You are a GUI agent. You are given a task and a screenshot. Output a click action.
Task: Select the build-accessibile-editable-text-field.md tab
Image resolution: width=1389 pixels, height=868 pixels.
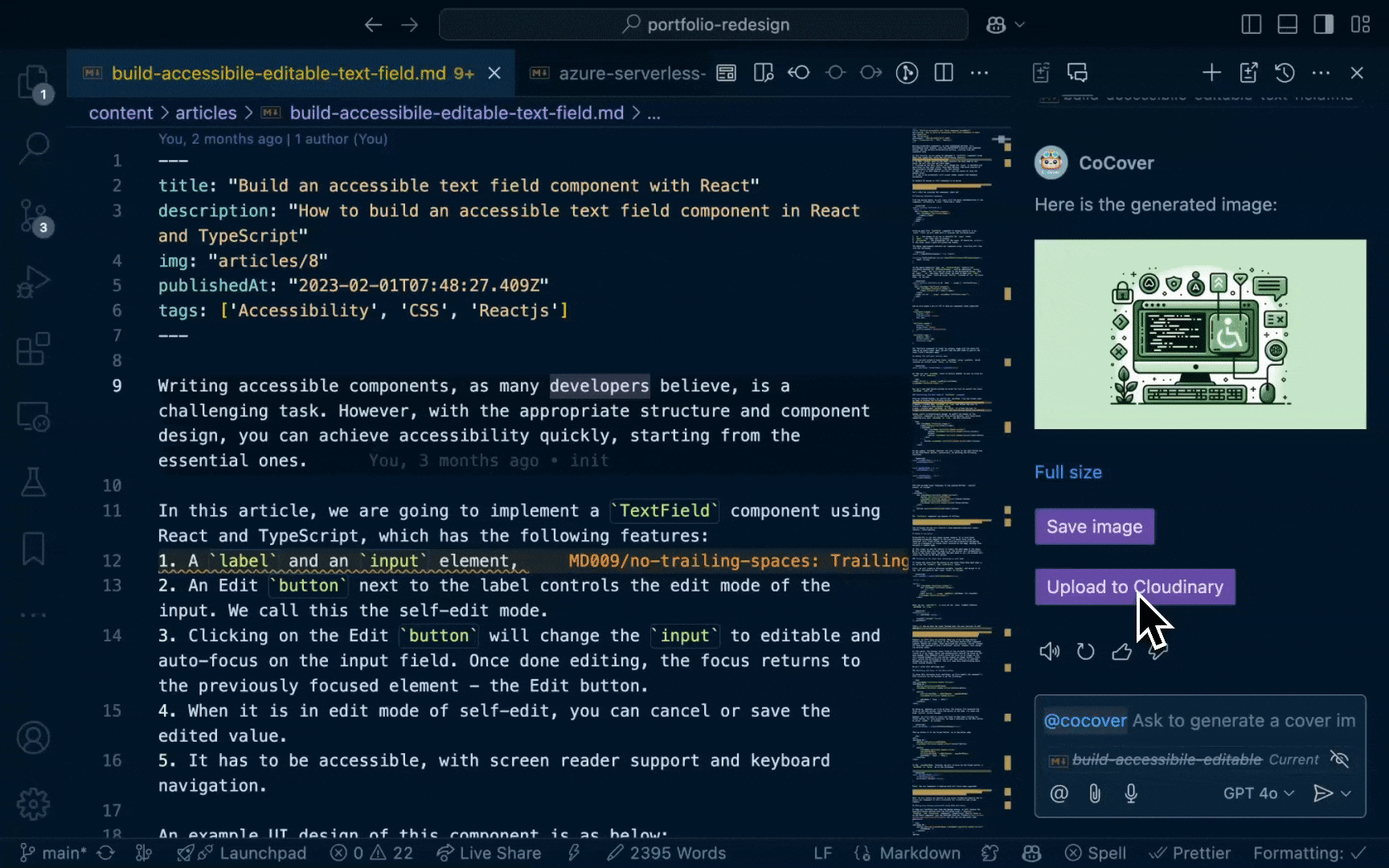[278, 74]
